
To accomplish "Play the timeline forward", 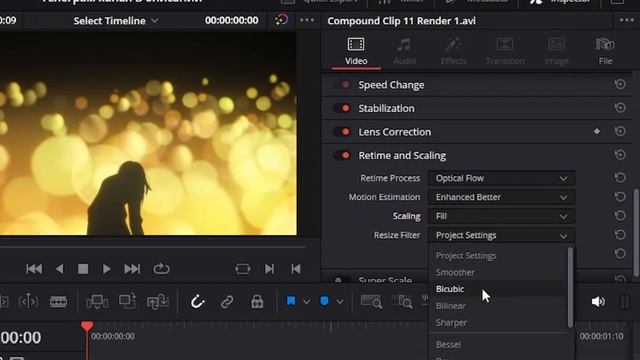I will click(x=107, y=269).
